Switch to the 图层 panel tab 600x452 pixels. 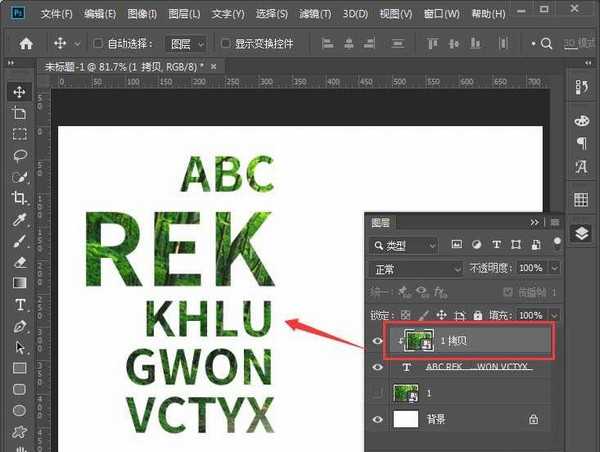[x=382, y=222]
